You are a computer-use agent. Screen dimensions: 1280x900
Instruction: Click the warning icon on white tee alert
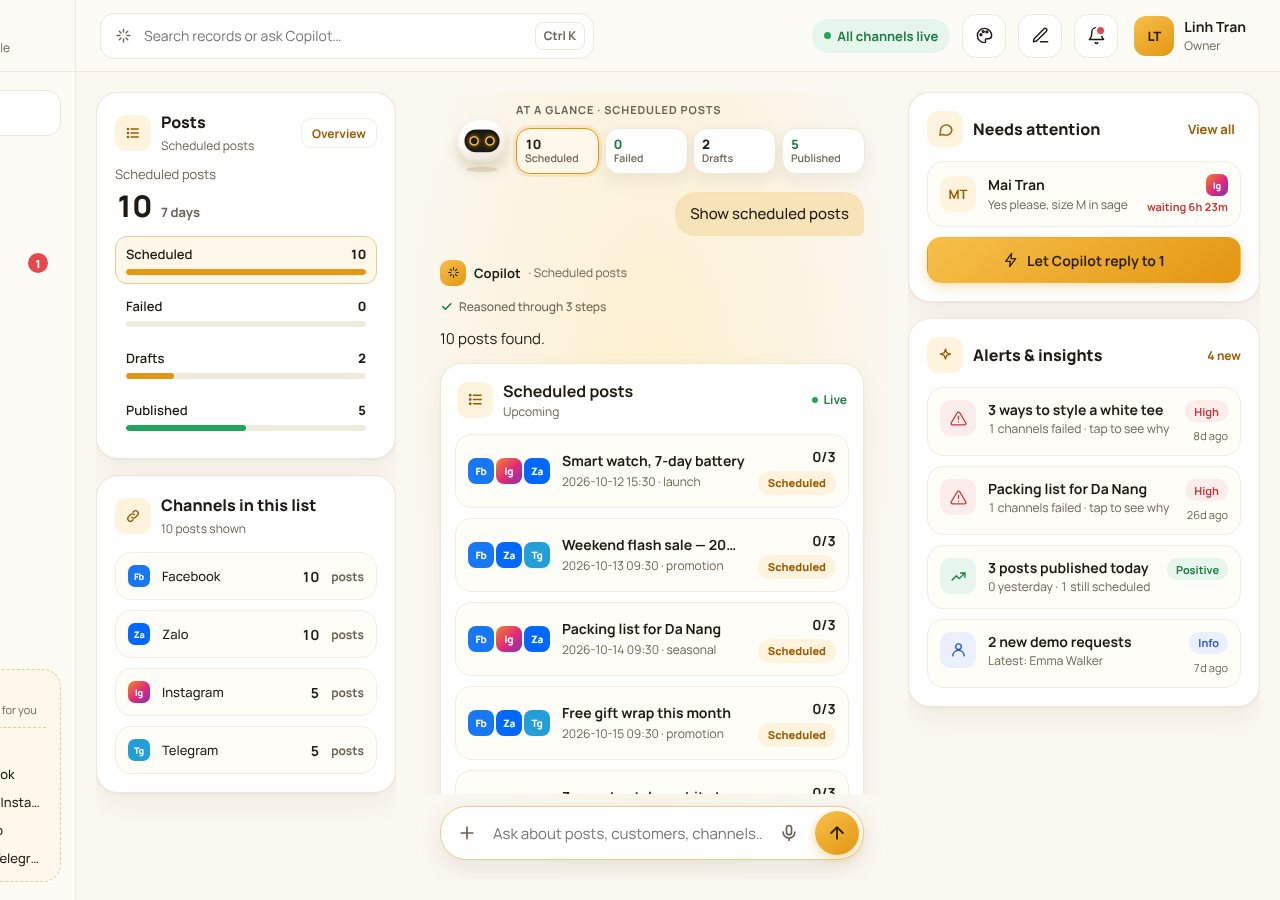click(958, 419)
